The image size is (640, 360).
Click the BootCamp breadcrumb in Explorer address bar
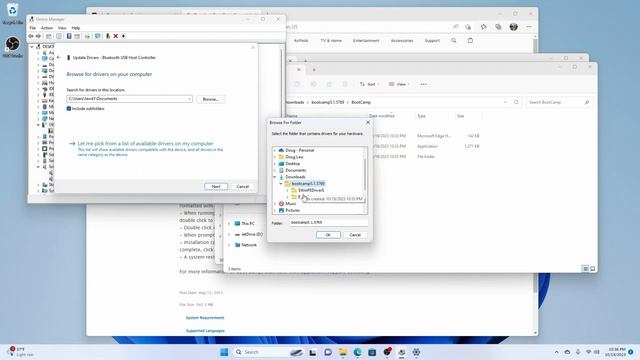click(361, 102)
